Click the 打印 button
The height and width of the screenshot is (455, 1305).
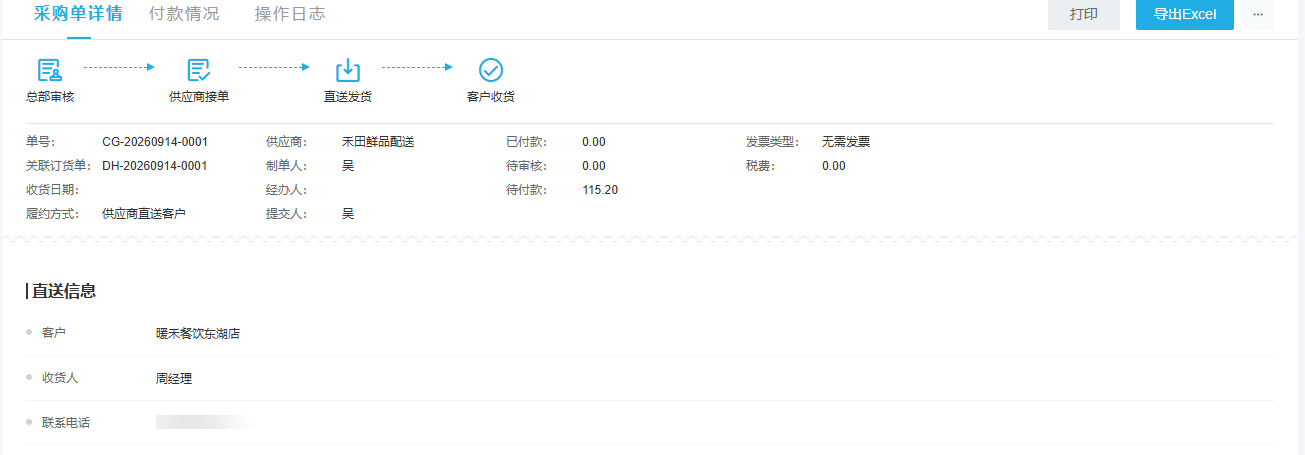coord(1084,14)
